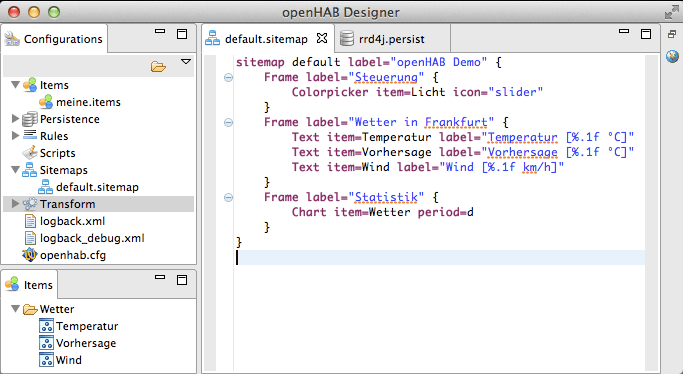The image size is (683, 374).
Task: Select the Items folder icon in Configurations tree
Action: click(x=30, y=85)
